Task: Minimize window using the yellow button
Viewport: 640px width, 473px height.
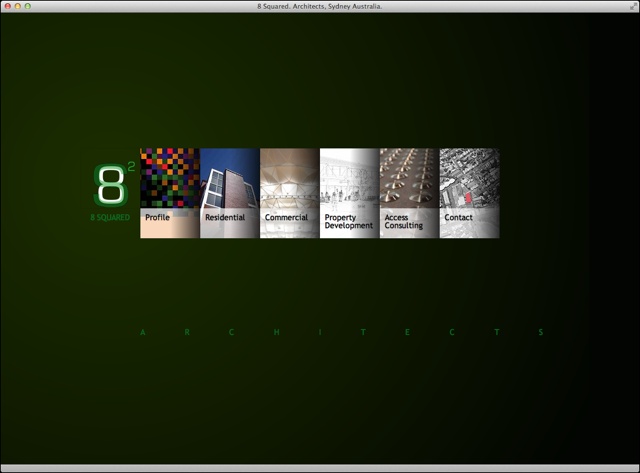Action: click(x=18, y=6)
